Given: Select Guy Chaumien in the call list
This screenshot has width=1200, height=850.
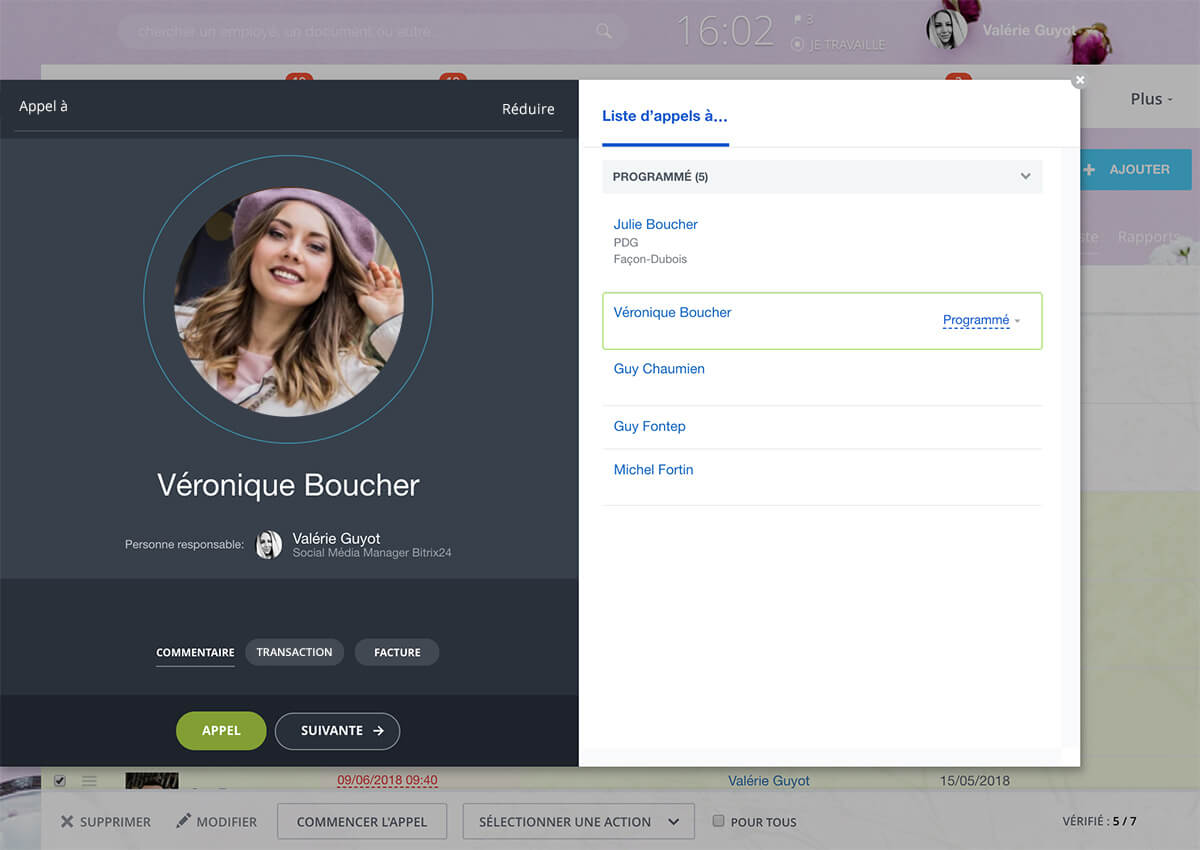Looking at the screenshot, I should [659, 369].
